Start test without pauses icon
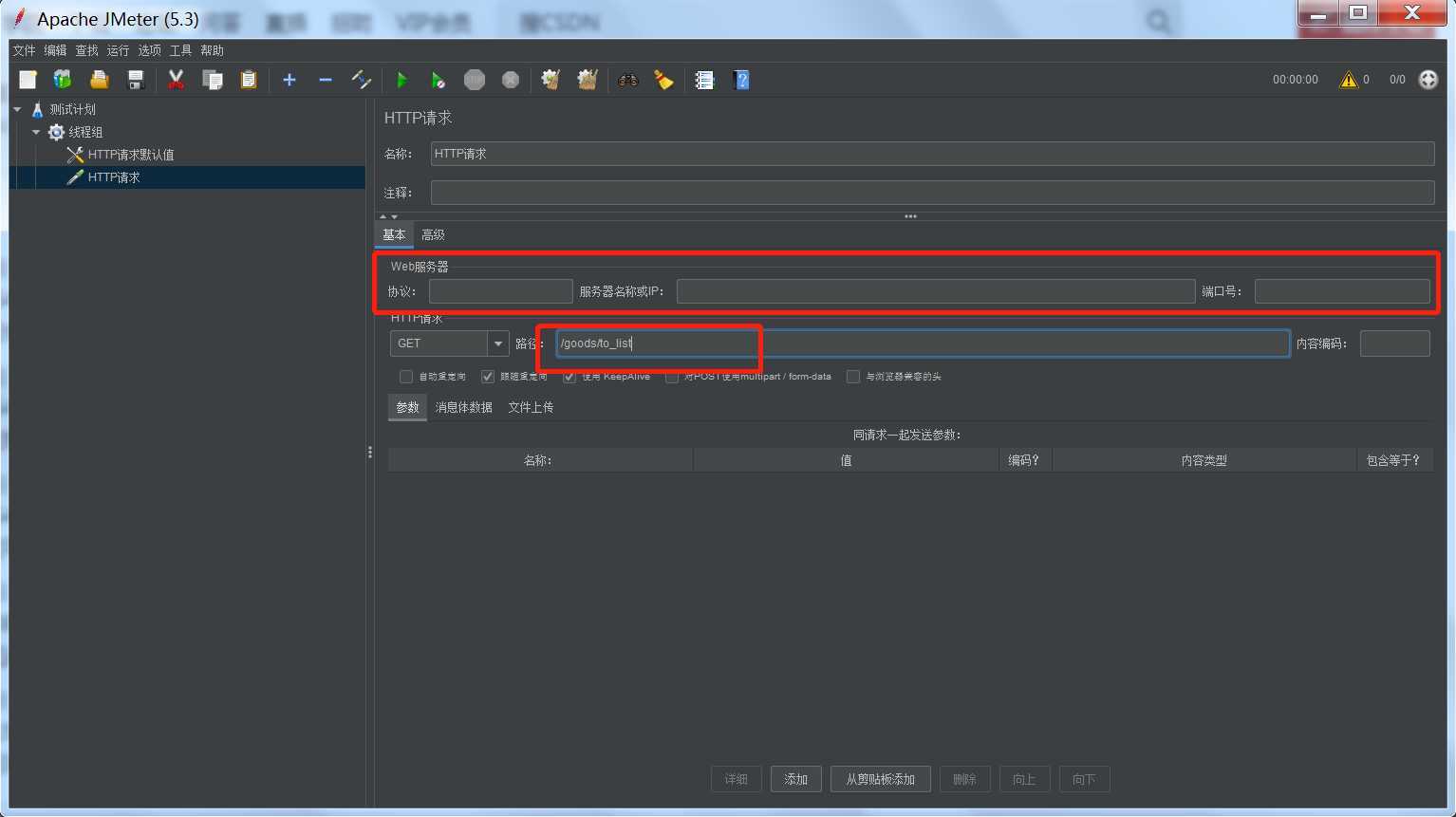Screen dimensions: 1456x817 [x=438, y=80]
